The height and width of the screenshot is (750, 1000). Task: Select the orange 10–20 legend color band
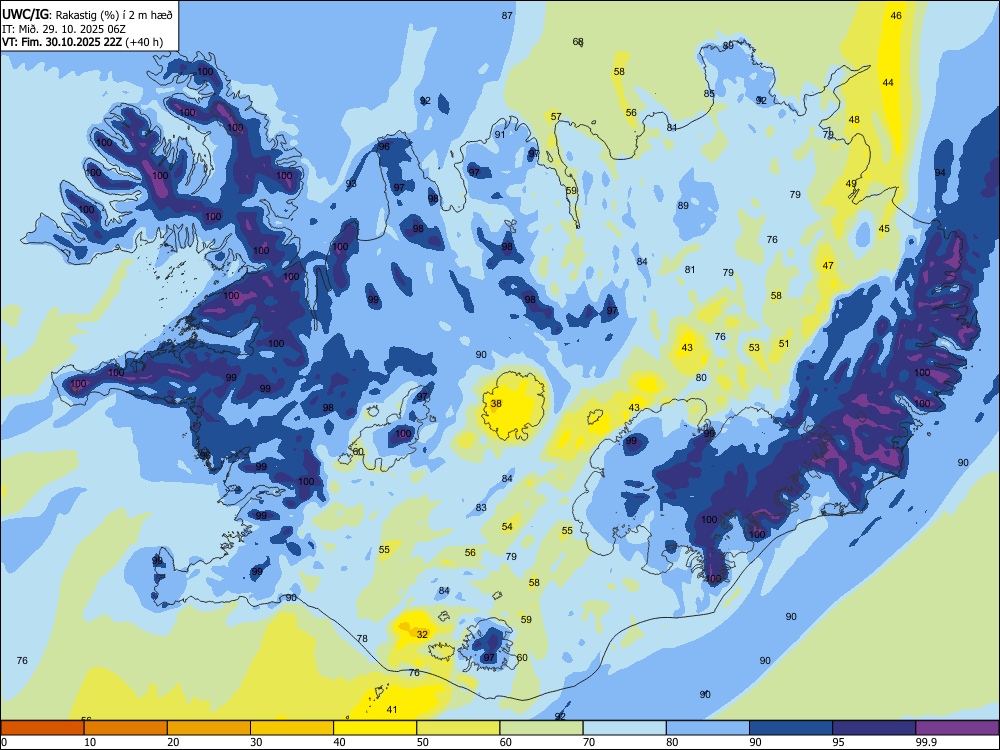pyautogui.click(x=126, y=728)
